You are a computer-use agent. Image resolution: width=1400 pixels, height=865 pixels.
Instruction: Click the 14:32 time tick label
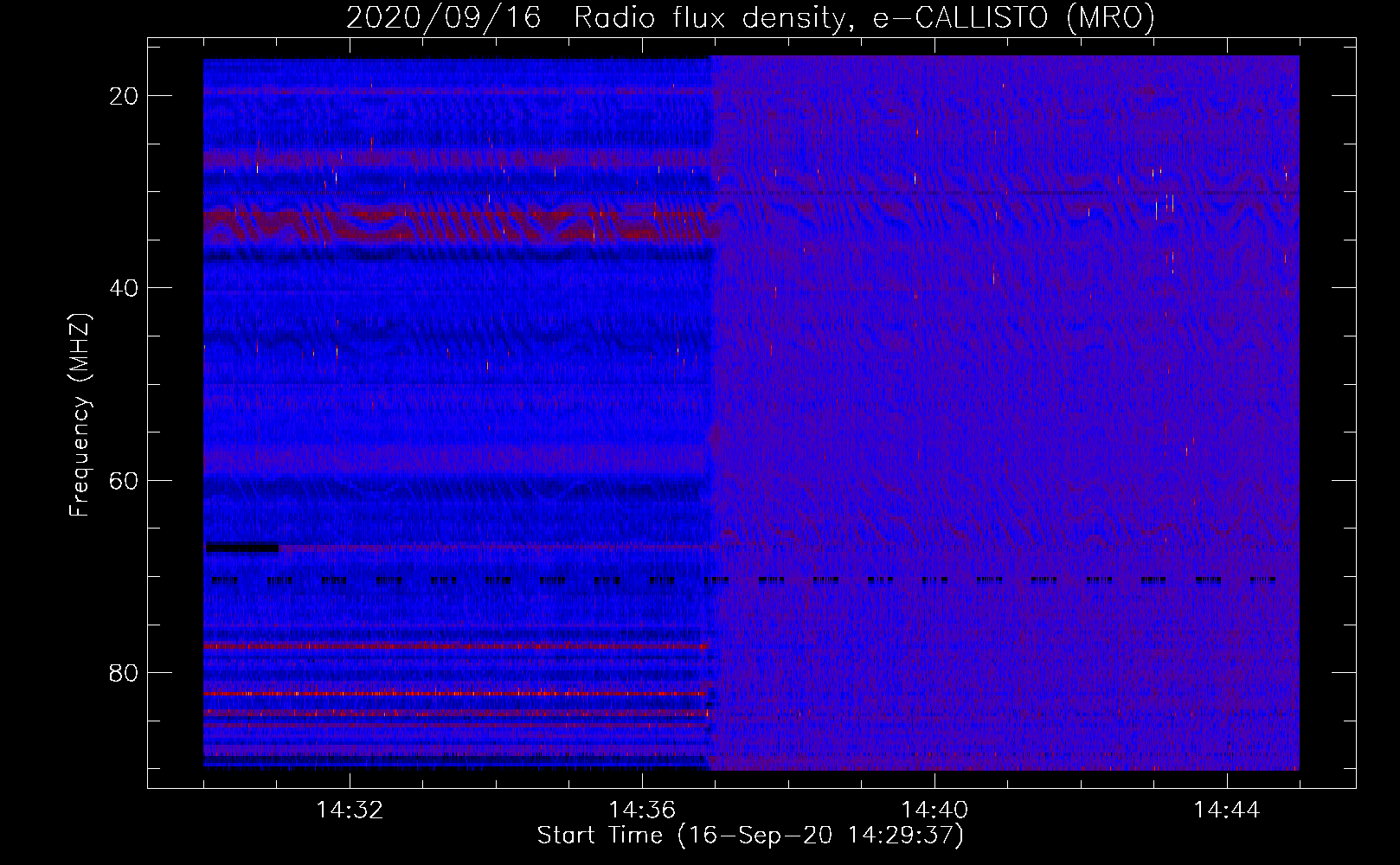pos(350,811)
